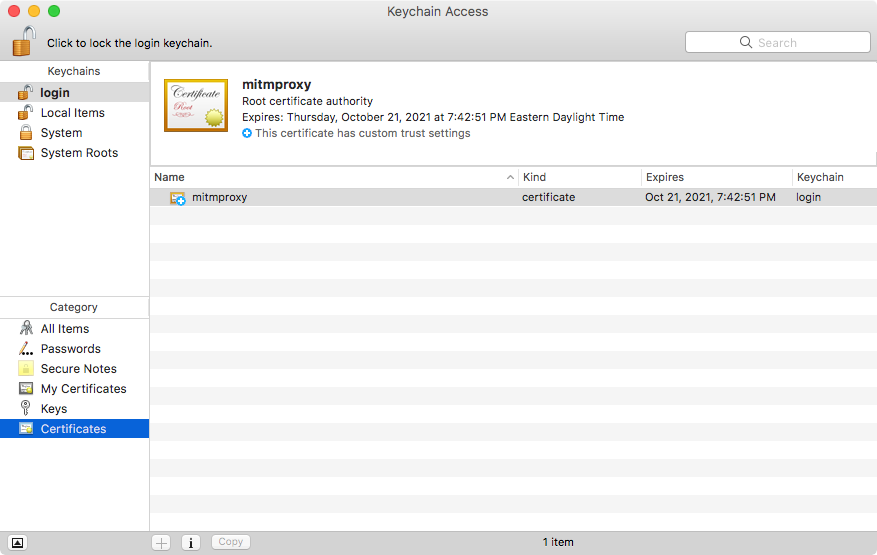Sort by Expires column header
Image resolution: width=877 pixels, height=555 pixels.
(714, 177)
